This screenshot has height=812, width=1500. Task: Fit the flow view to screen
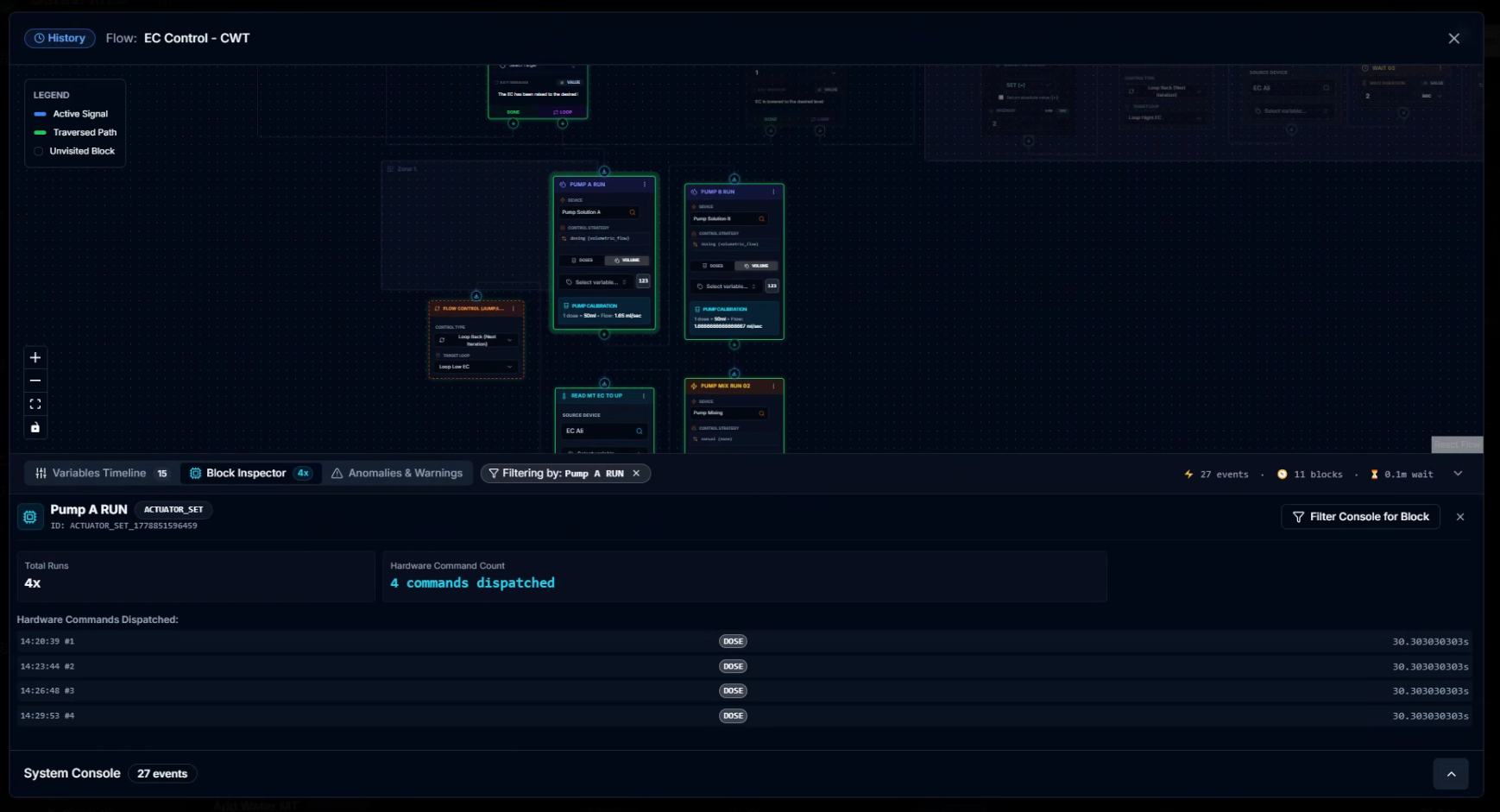(35, 404)
